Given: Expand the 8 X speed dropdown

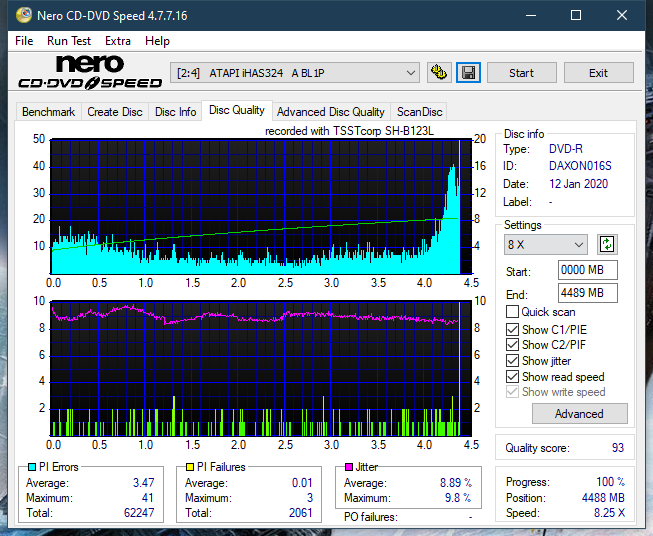Looking at the screenshot, I should [x=546, y=245].
